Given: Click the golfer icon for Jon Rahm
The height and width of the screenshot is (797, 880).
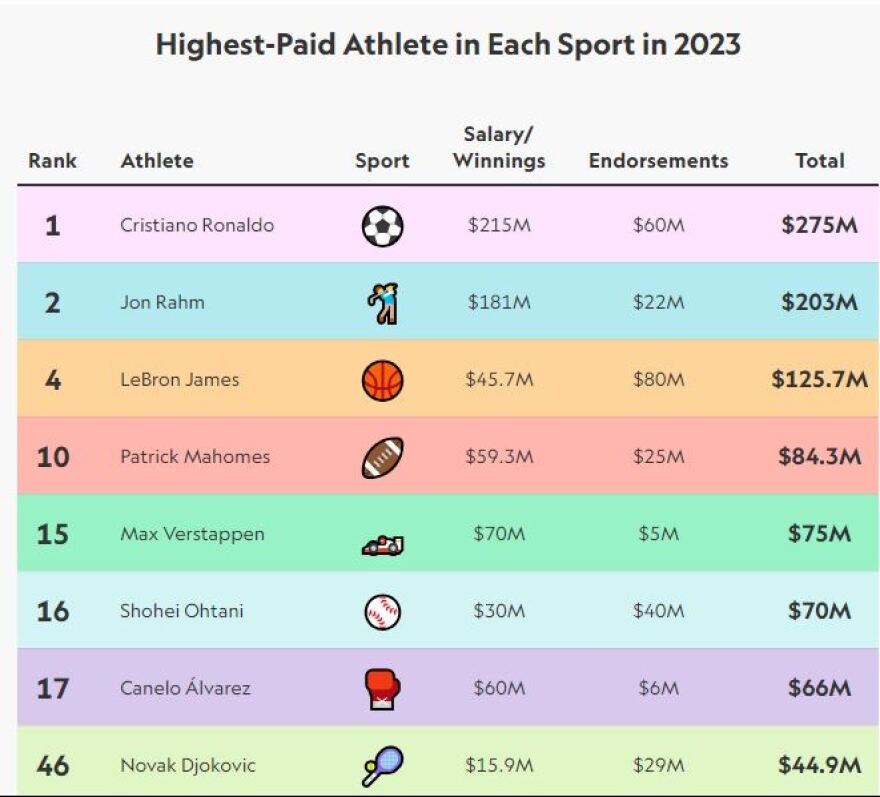Looking at the screenshot, I should pyautogui.click(x=382, y=302).
